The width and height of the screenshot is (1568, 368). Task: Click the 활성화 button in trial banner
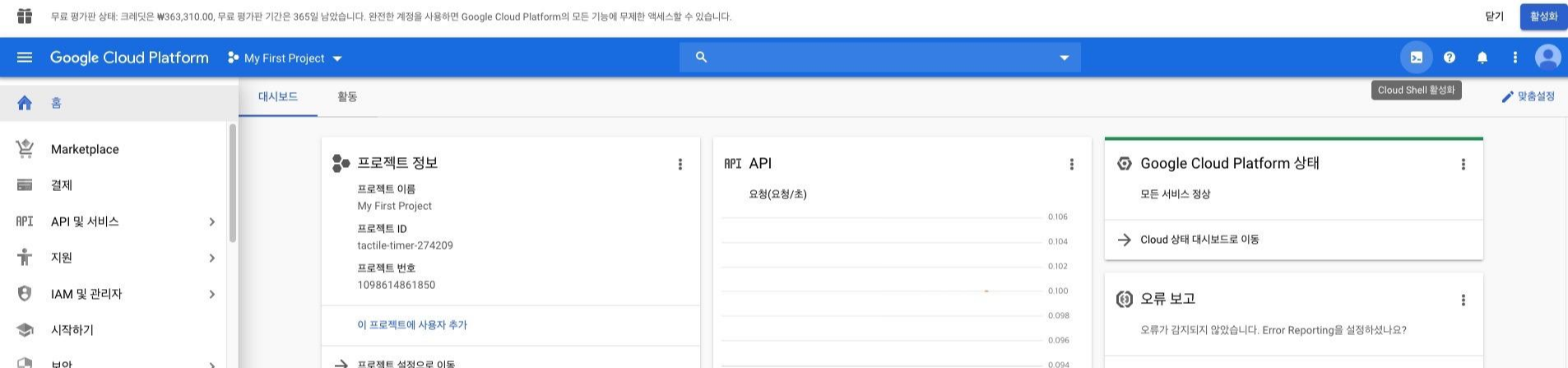[1543, 16]
